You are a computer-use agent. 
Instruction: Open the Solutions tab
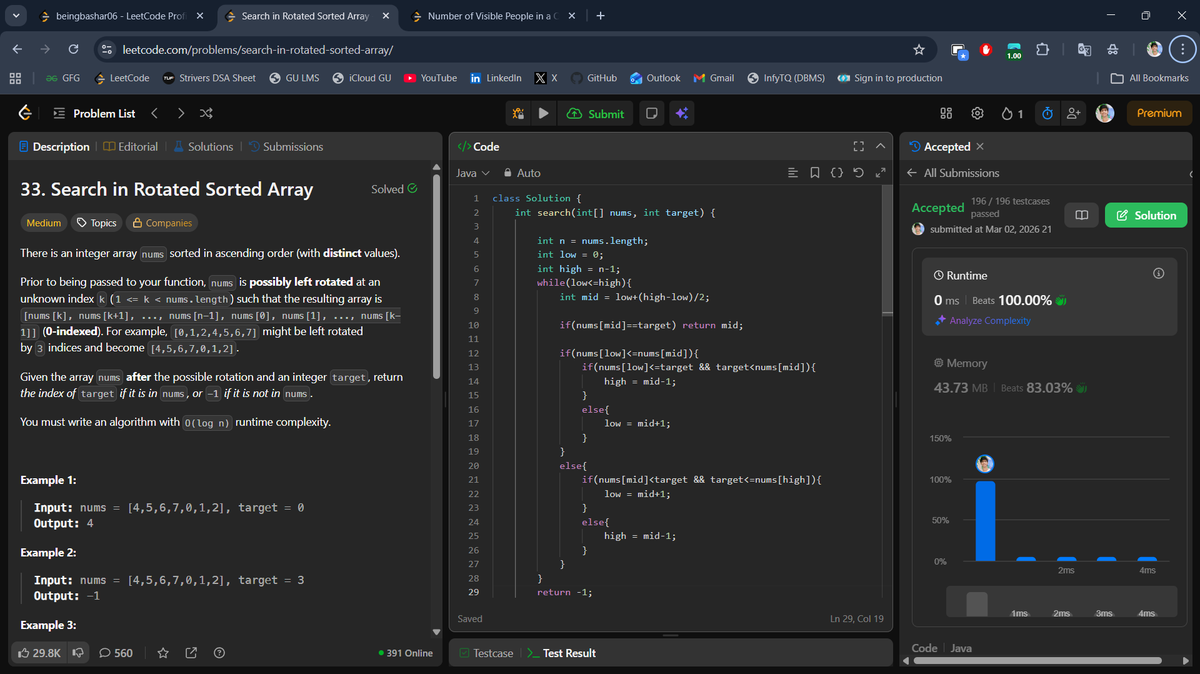point(203,146)
